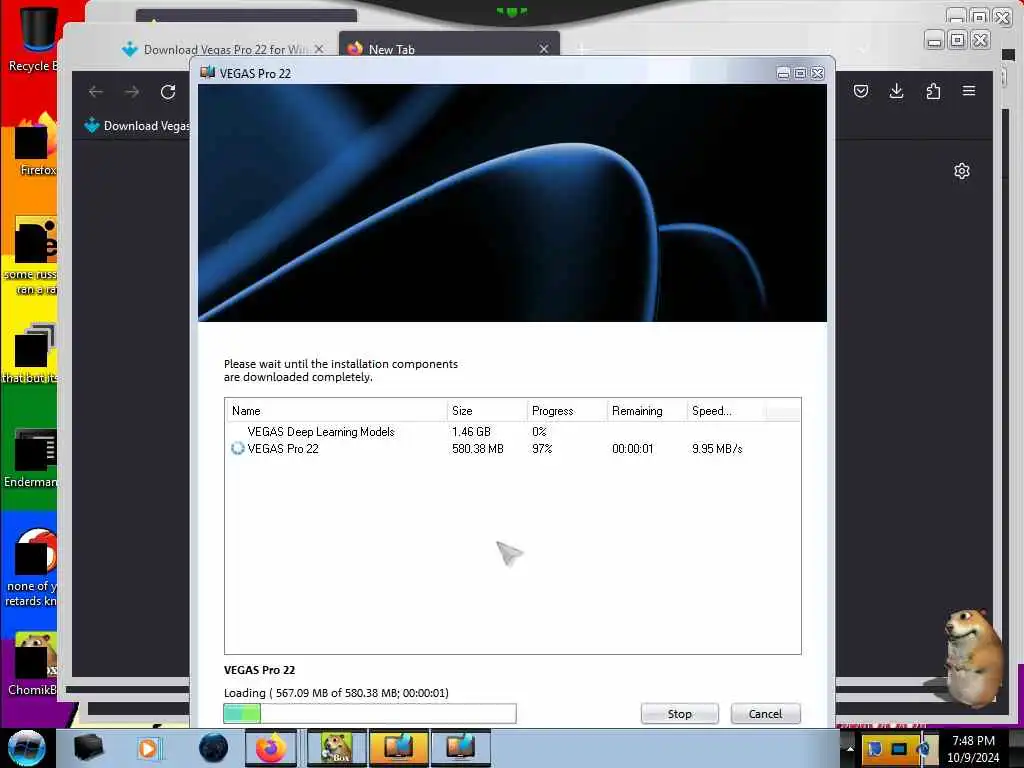Stop the VEGAS Pro 22 download
The image size is (1024, 768).
click(679, 714)
